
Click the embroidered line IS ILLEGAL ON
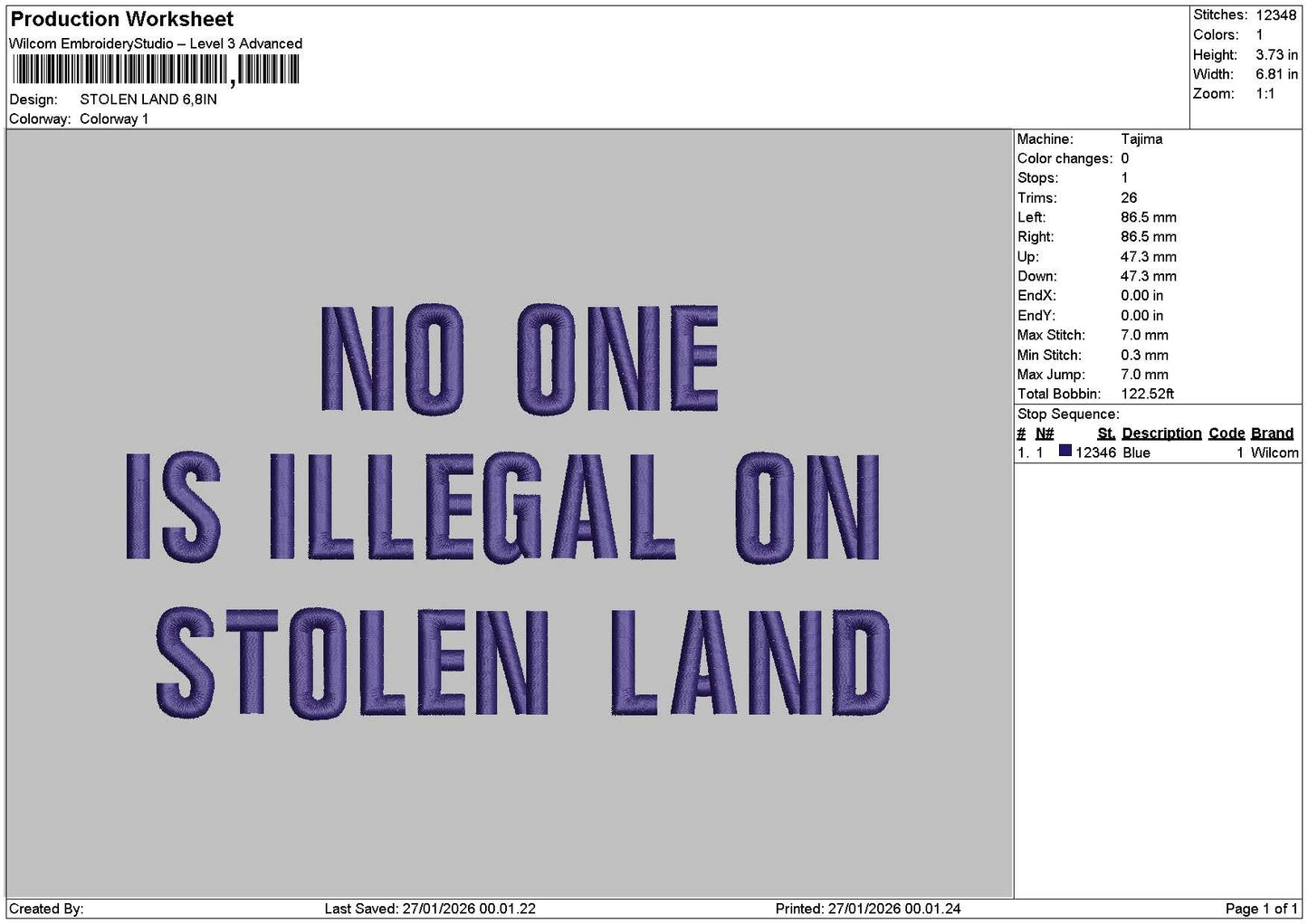[503, 508]
